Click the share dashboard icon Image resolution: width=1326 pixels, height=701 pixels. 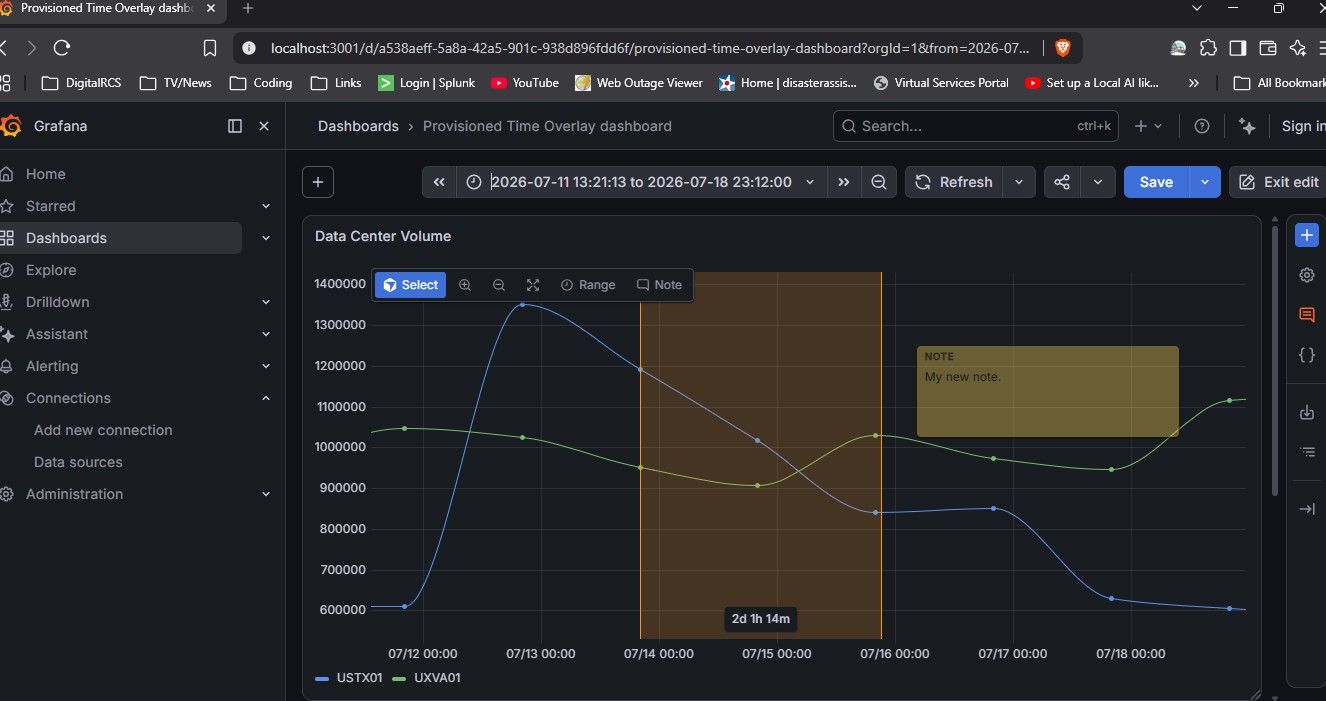point(1062,182)
